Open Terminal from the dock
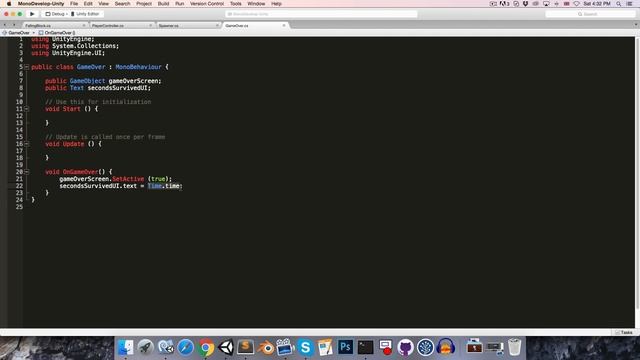The width and height of the screenshot is (640, 360). click(x=365, y=347)
